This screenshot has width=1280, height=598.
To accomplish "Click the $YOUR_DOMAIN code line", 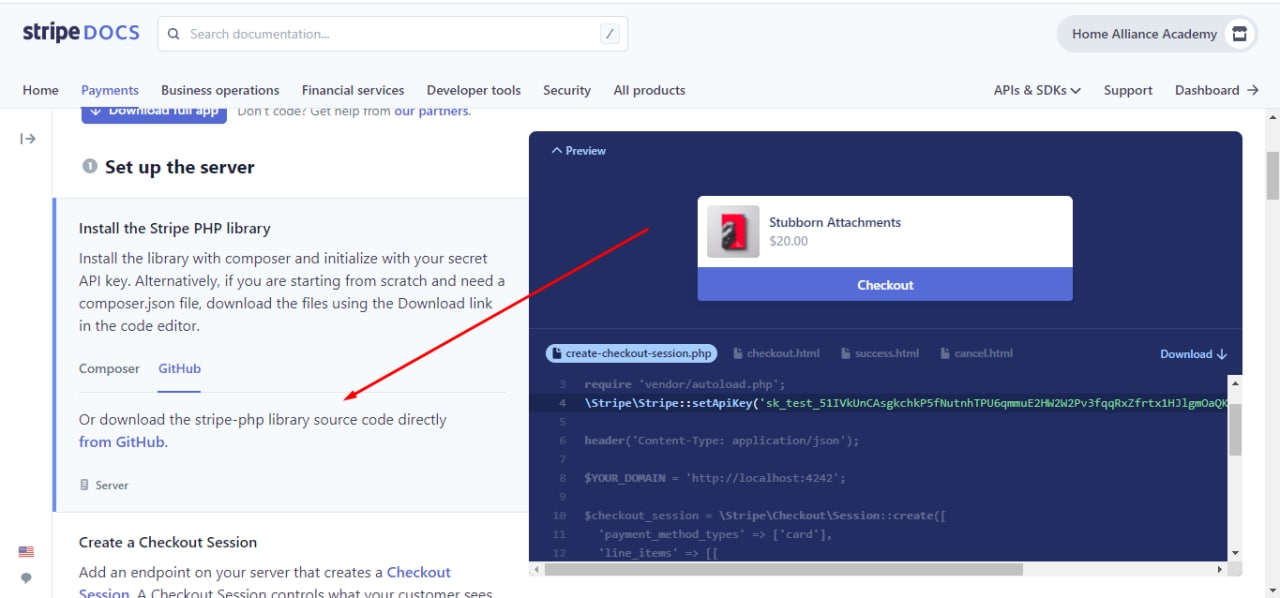I will pyautogui.click(x=715, y=478).
